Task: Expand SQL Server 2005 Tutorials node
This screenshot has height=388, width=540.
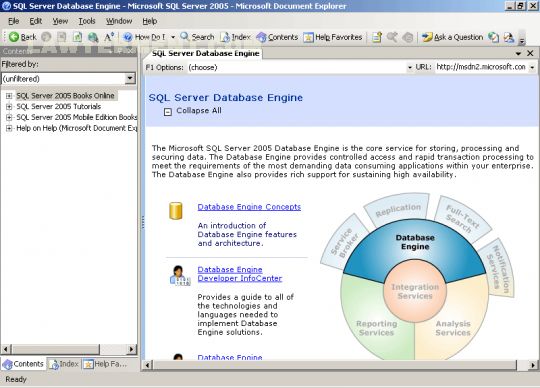Action: tap(9, 106)
